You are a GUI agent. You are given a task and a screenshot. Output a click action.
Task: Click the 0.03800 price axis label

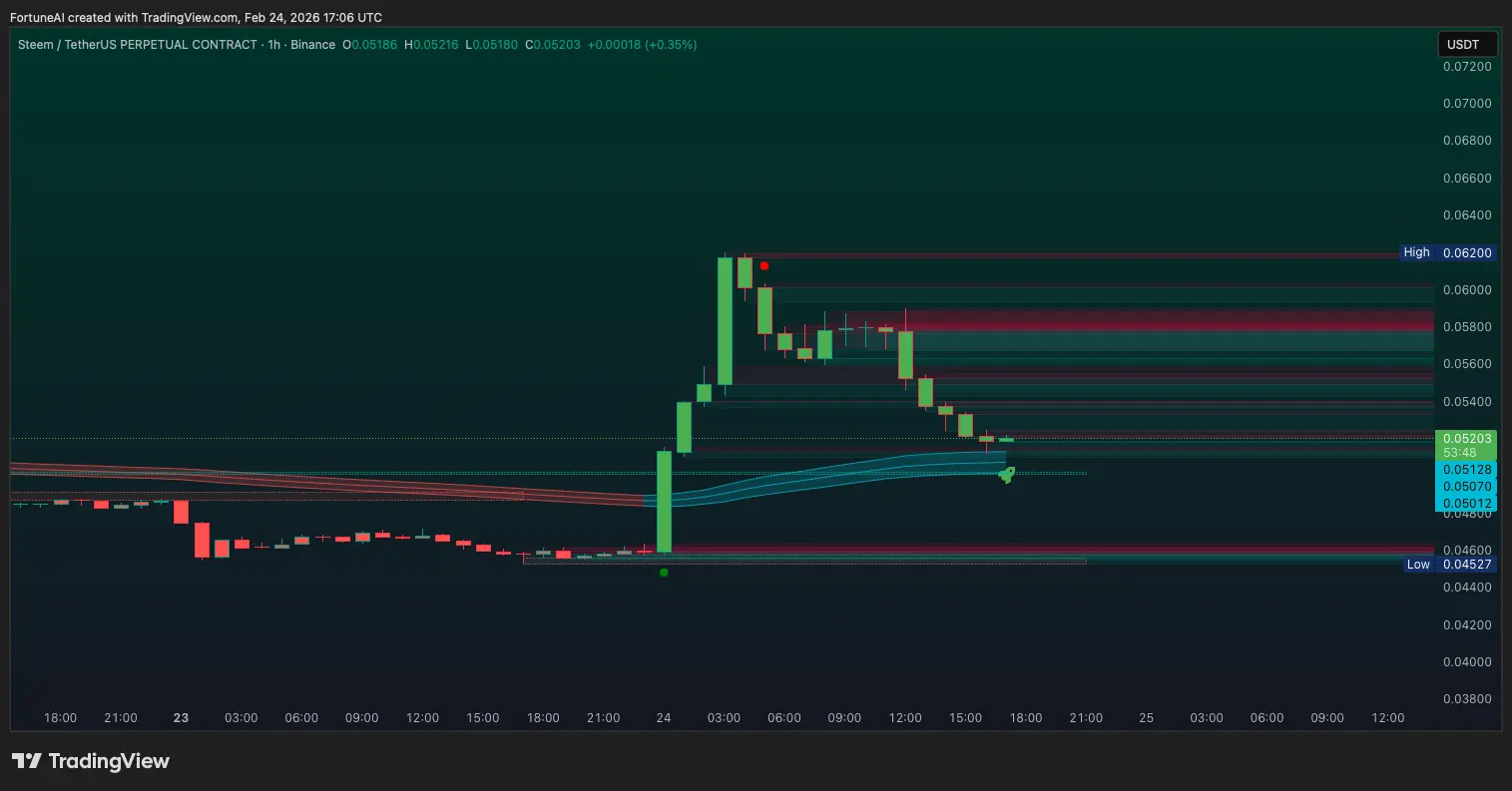(1467, 699)
